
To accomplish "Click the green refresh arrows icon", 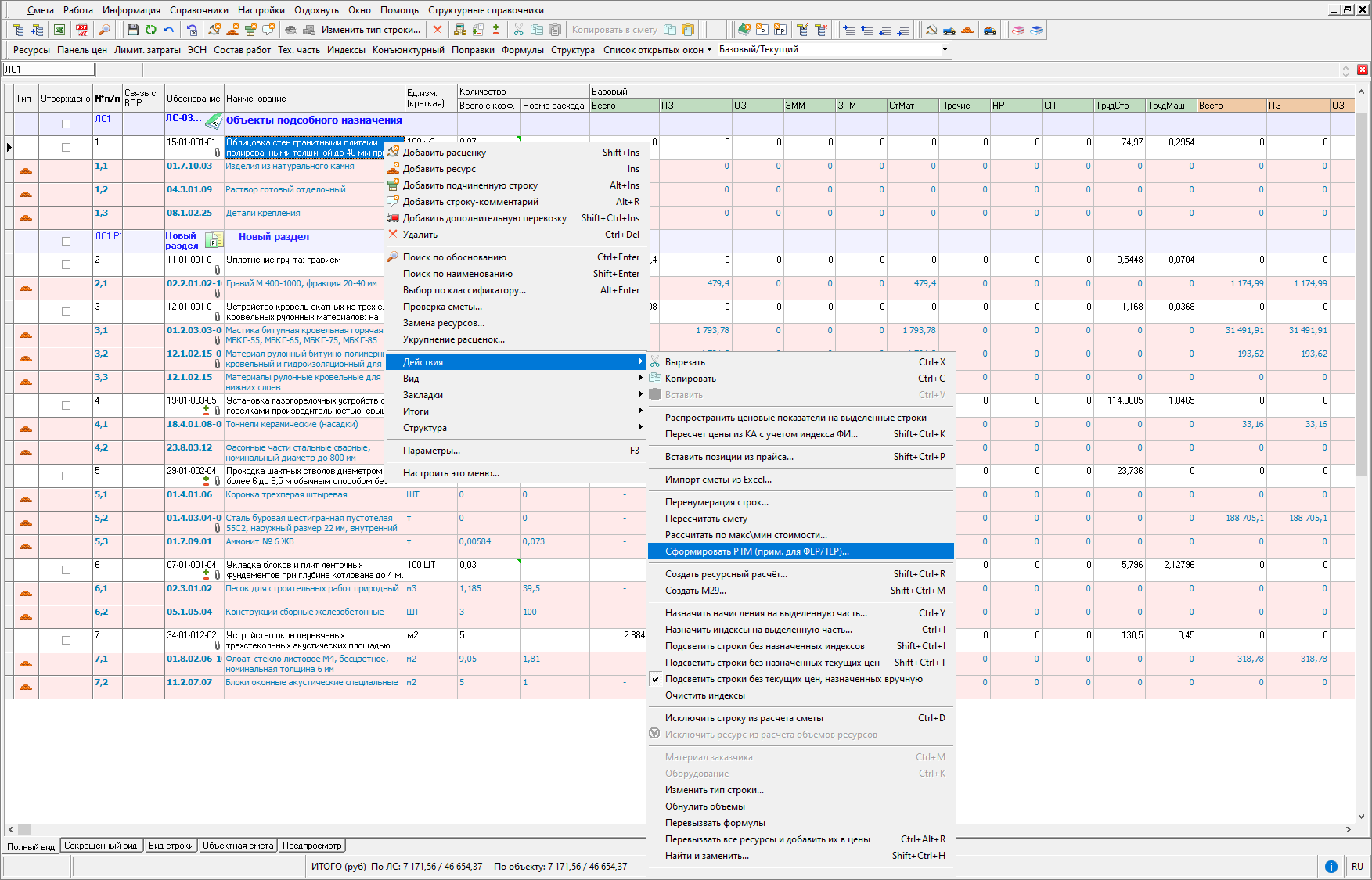I will 150,30.
